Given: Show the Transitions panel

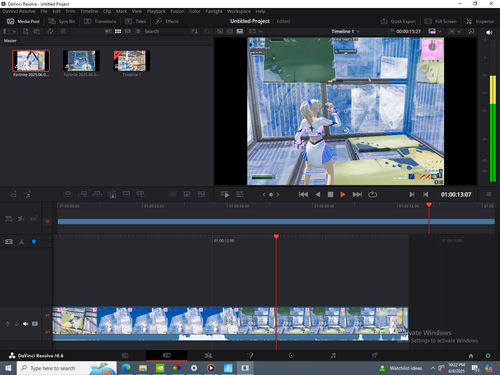Looking at the screenshot, I should click(100, 21).
